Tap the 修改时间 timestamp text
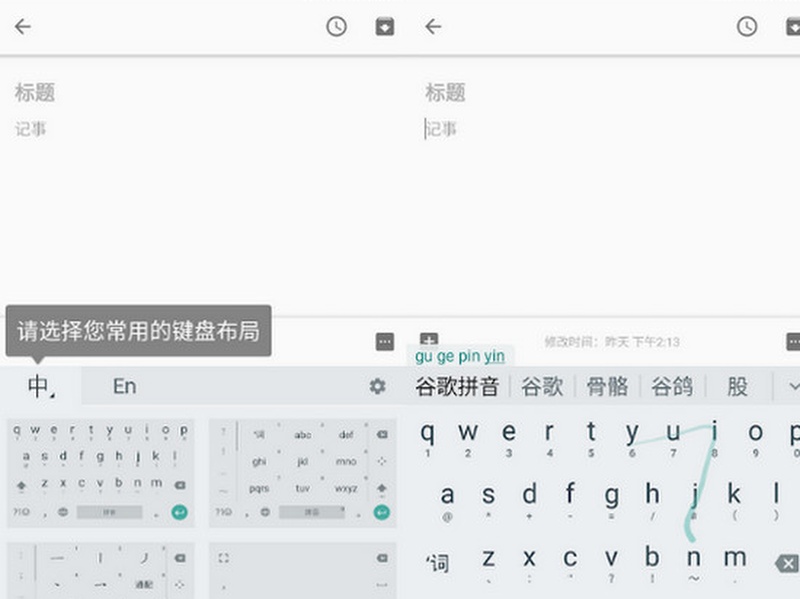This screenshot has height=599, width=800. click(612, 342)
